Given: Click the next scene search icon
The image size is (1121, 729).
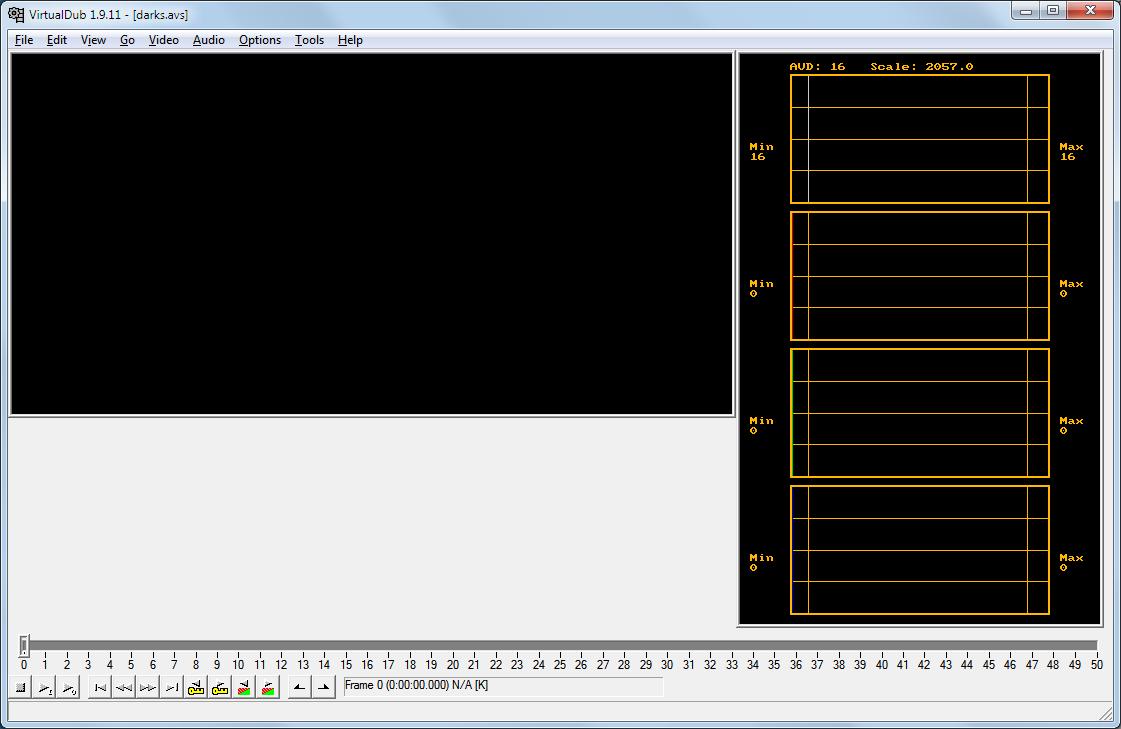Looking at the screenshot, I should [x=268, y=688].
